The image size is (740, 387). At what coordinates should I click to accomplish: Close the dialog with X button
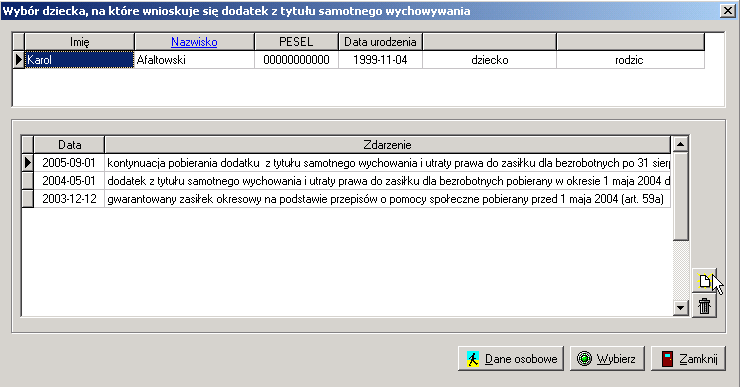point(728,10)
